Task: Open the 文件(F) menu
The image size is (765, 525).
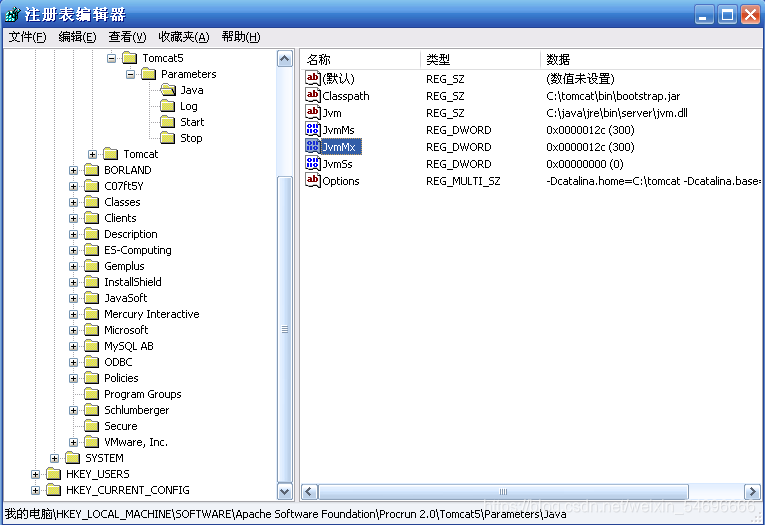Action: (x=27, y=37)
